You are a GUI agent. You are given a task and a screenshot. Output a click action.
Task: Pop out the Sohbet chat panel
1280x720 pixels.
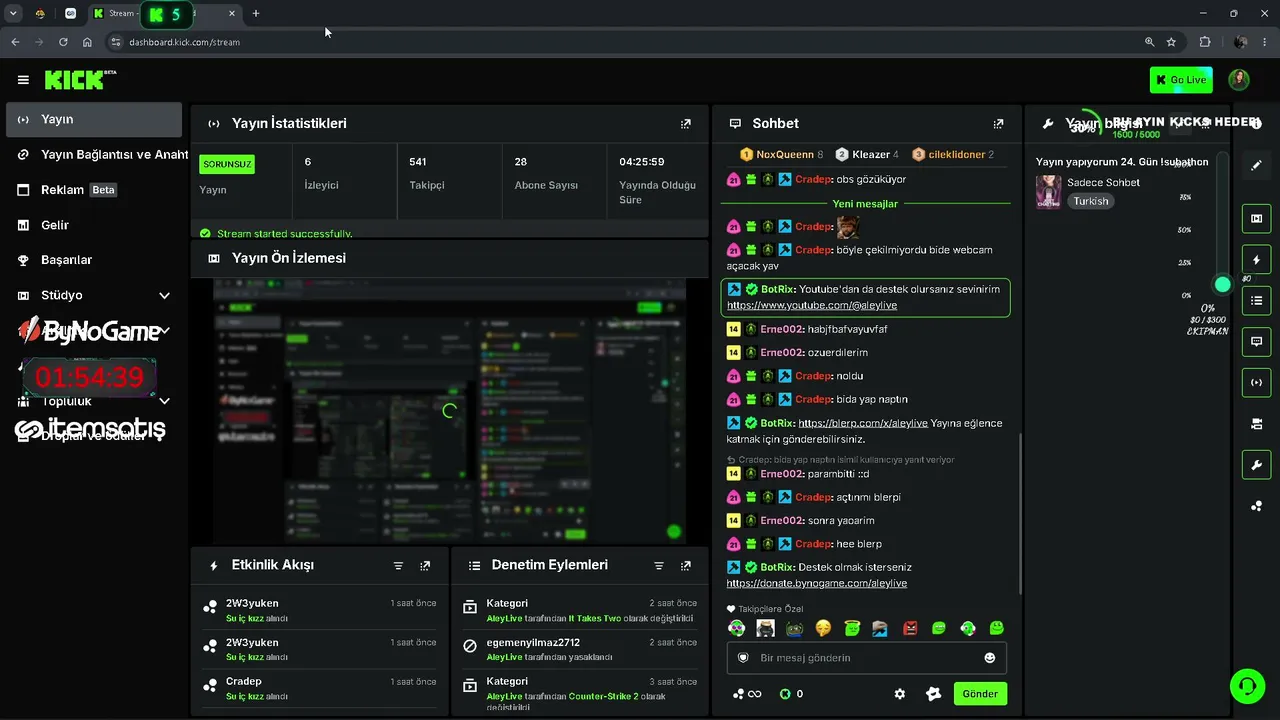coord(998,124)
